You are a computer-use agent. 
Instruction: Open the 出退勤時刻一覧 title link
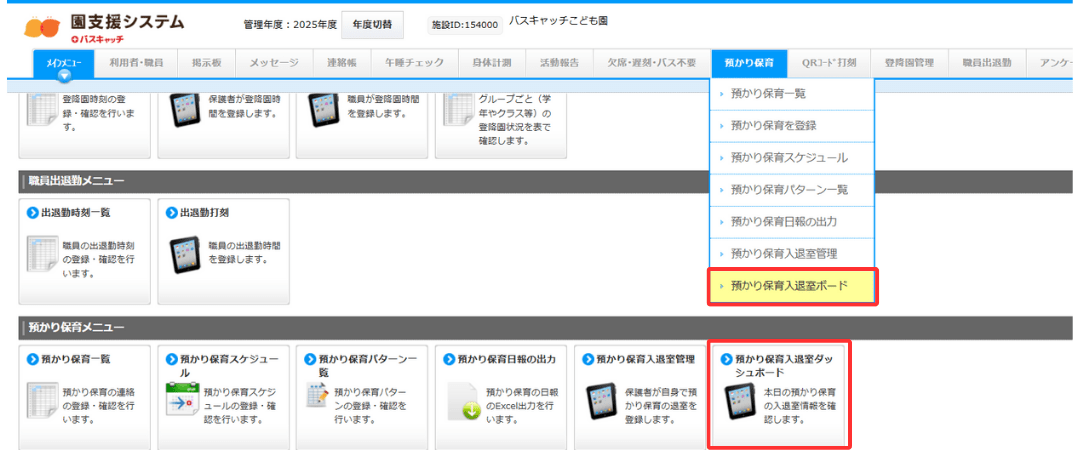pyautogui.click(x=75, y=213)
